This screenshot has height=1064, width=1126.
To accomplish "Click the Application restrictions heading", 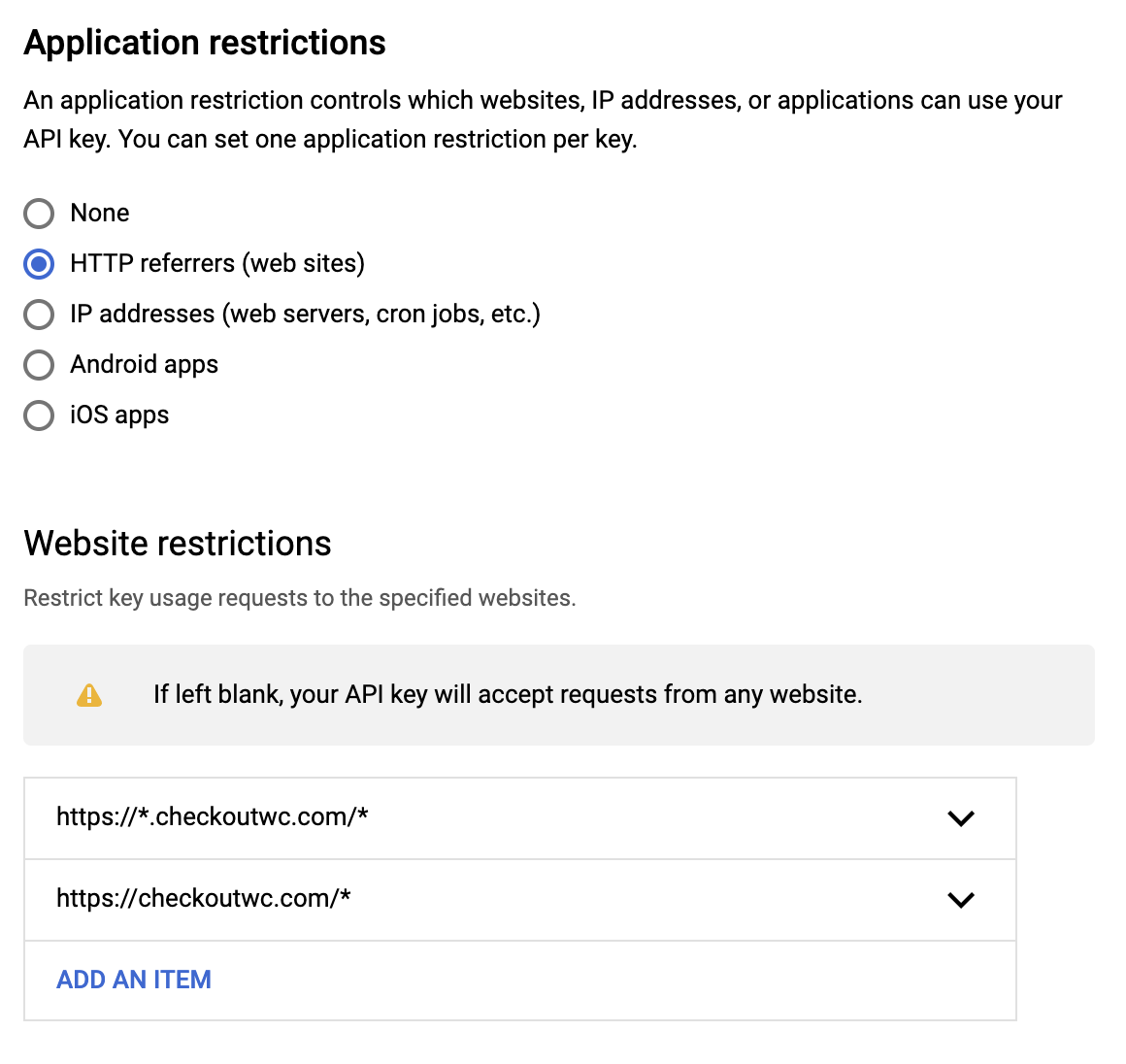I will [x=205, y=43].
